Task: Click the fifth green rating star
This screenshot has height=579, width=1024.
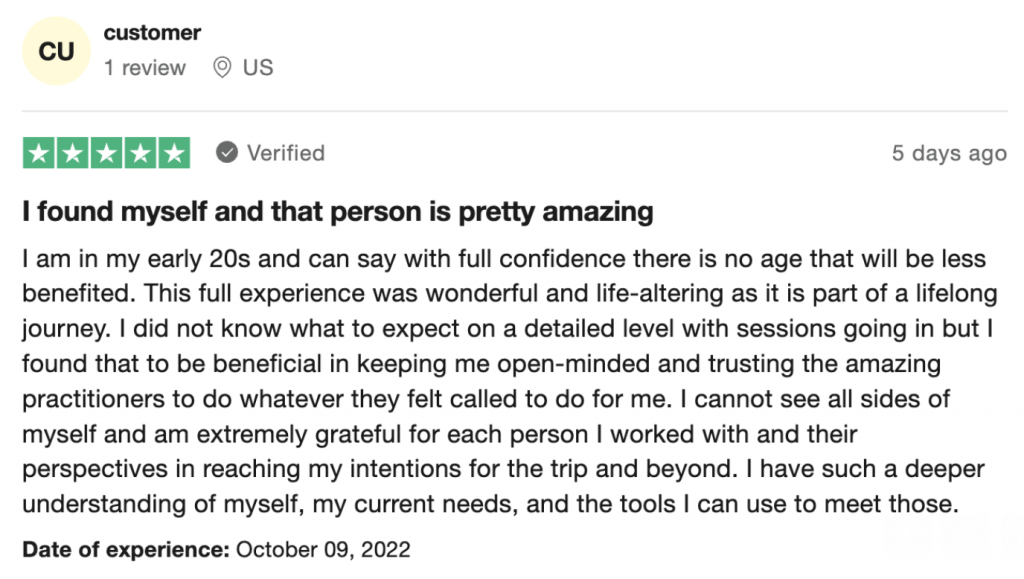Action: [174, 153]
